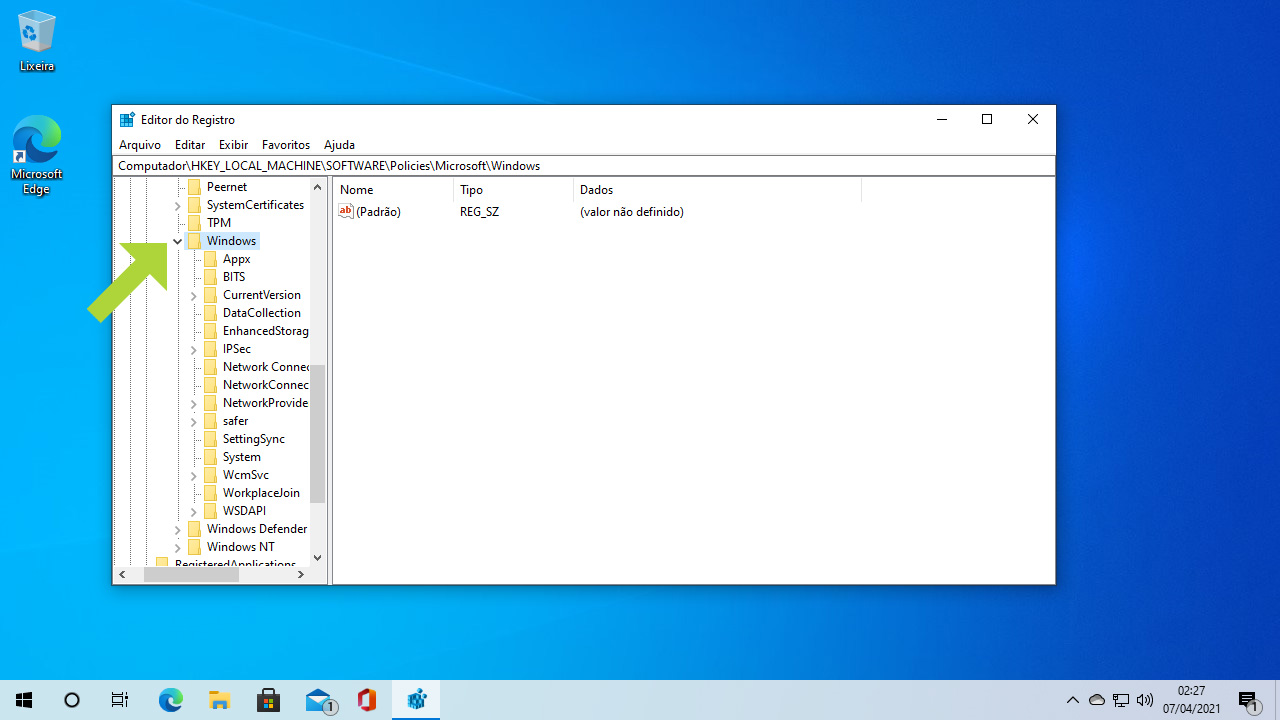Open the Exibir menu

pos(233,145)
